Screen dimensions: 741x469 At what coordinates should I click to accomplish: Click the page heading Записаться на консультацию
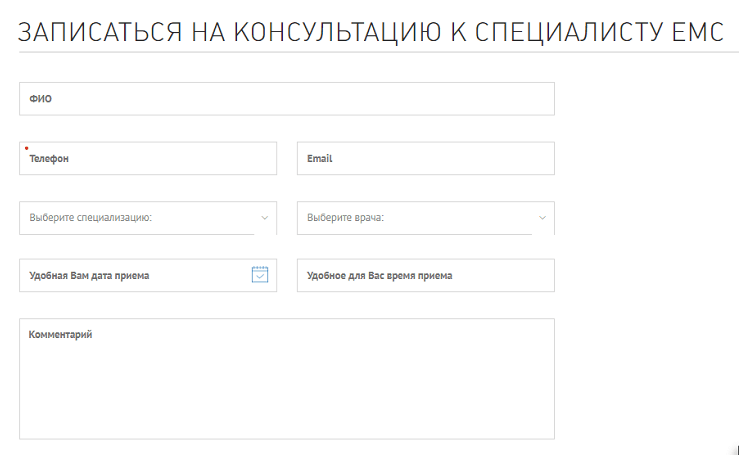[369, 32]
